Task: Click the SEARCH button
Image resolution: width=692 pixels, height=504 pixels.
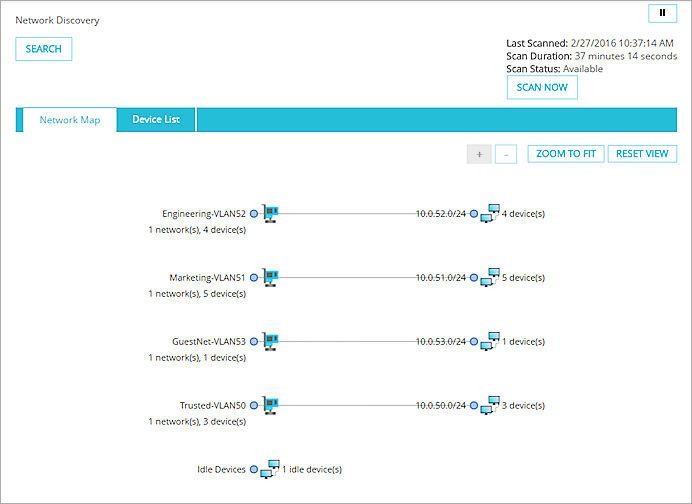Action: 43,49
